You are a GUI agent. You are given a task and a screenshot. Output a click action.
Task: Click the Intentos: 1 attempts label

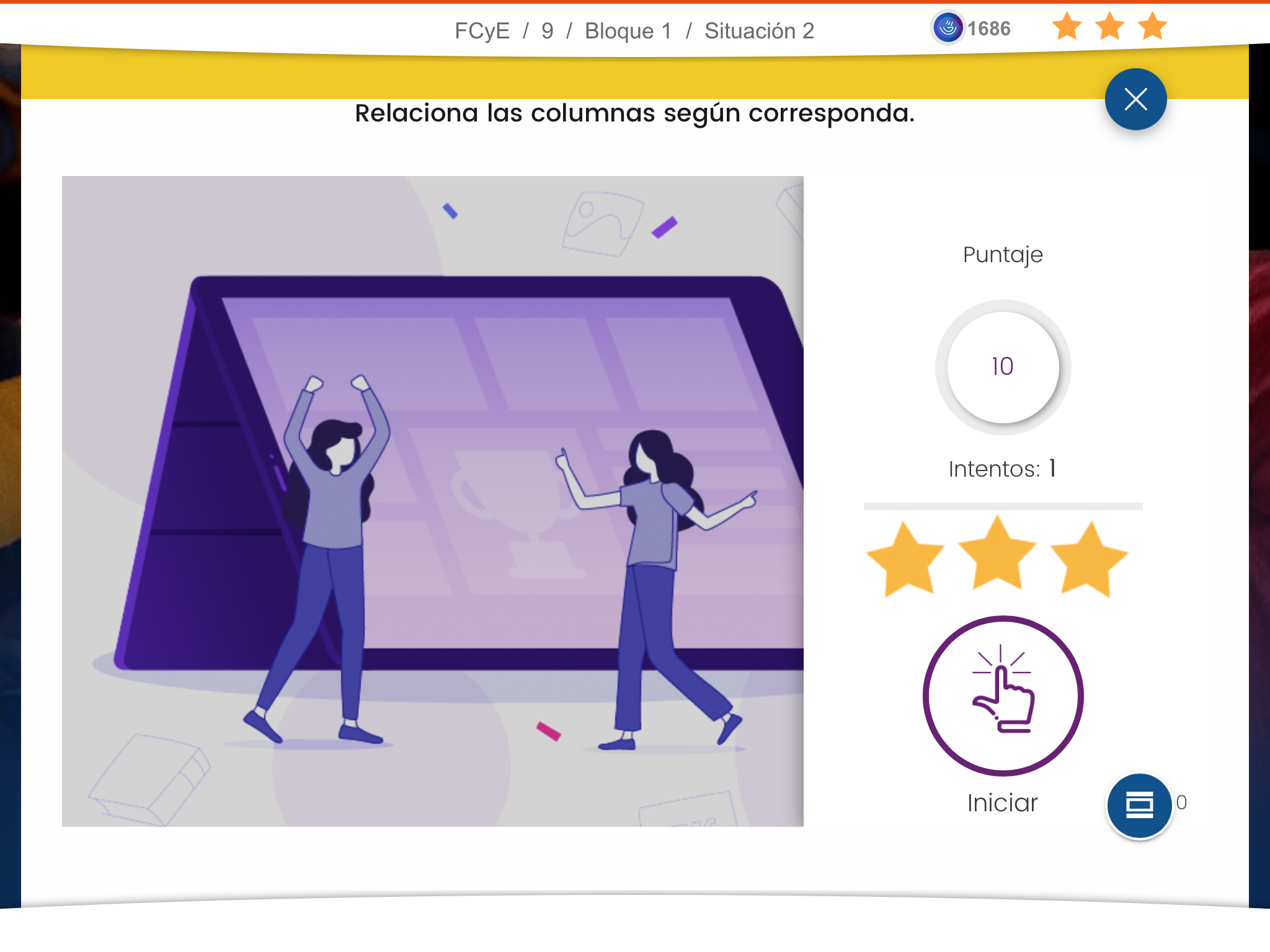point(1003,469)
